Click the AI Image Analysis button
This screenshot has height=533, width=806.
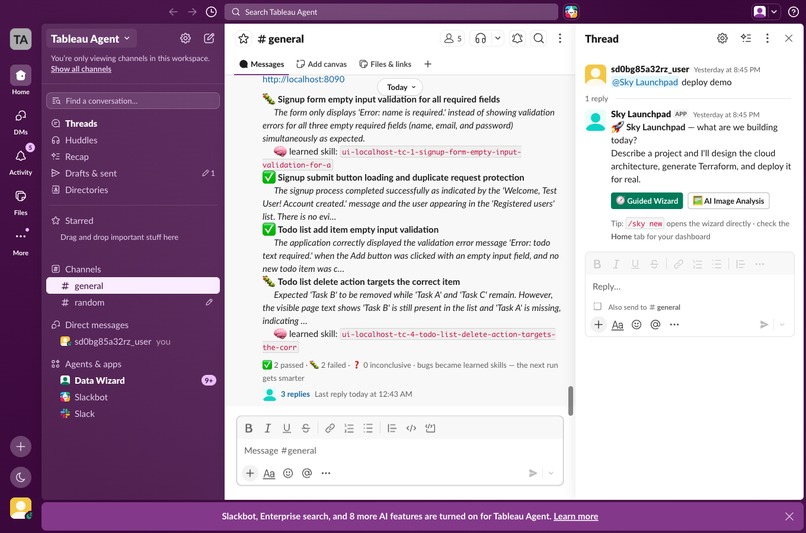[728, 201]
